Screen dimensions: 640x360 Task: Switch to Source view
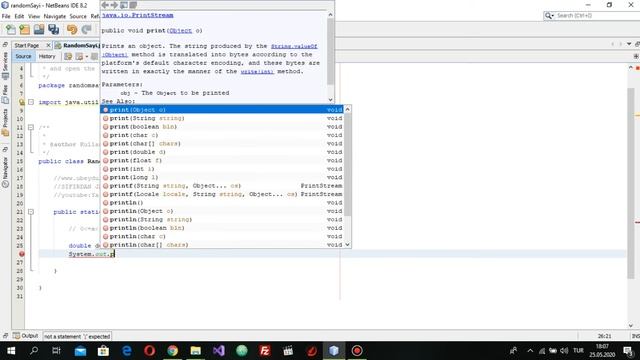click(23, 56)
